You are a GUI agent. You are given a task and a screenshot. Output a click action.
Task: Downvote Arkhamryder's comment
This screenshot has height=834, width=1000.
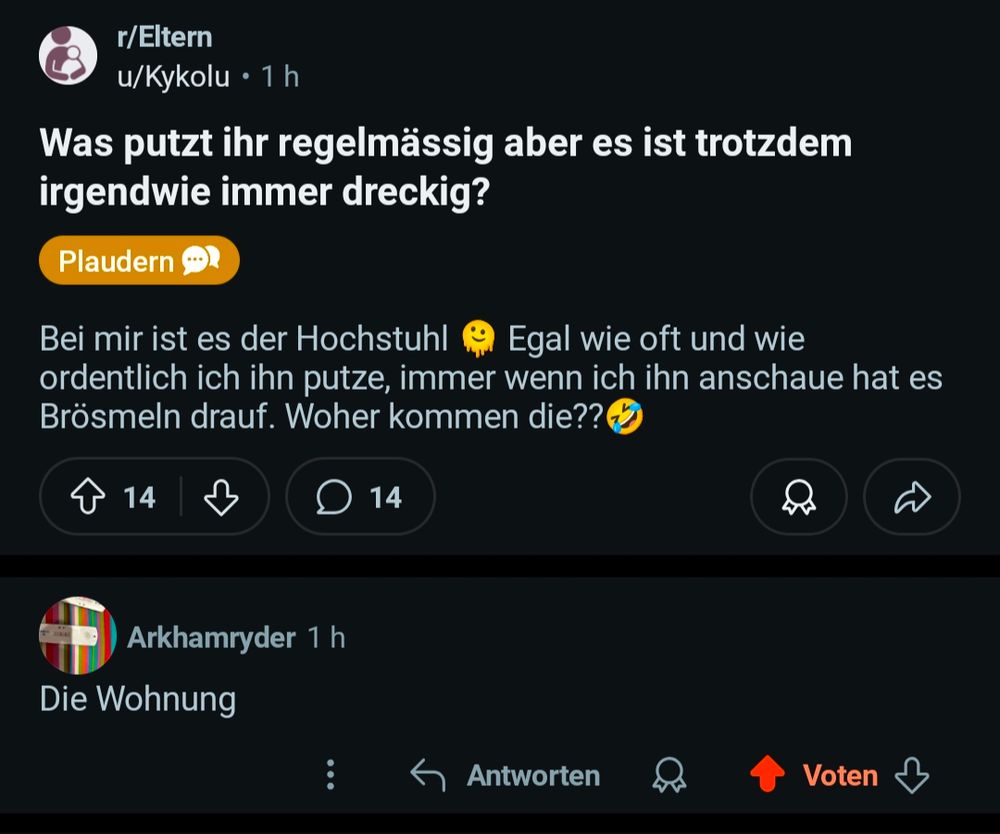(911, 775)
